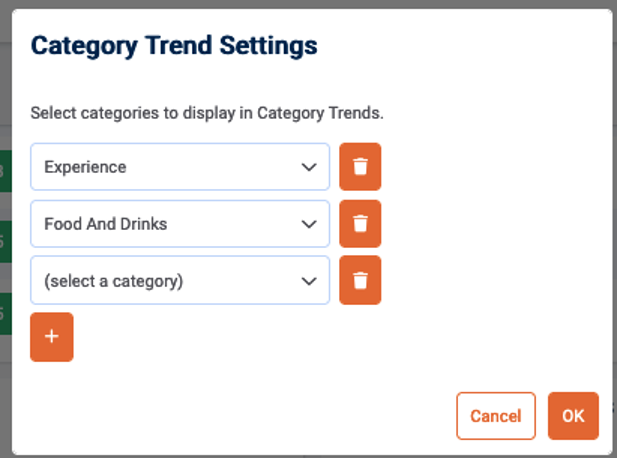Delete the Experience category row
This screenshot has height=458, width=618.
tap(360, 167)
